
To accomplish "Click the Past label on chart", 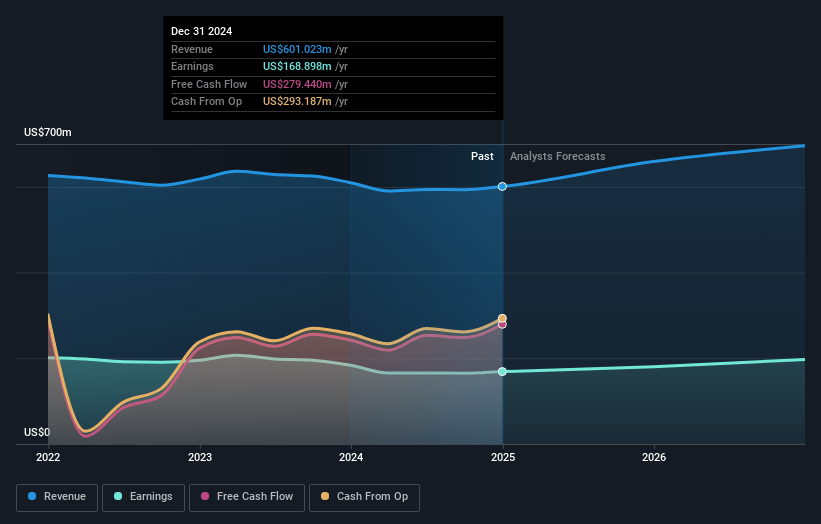I will 482,157.
